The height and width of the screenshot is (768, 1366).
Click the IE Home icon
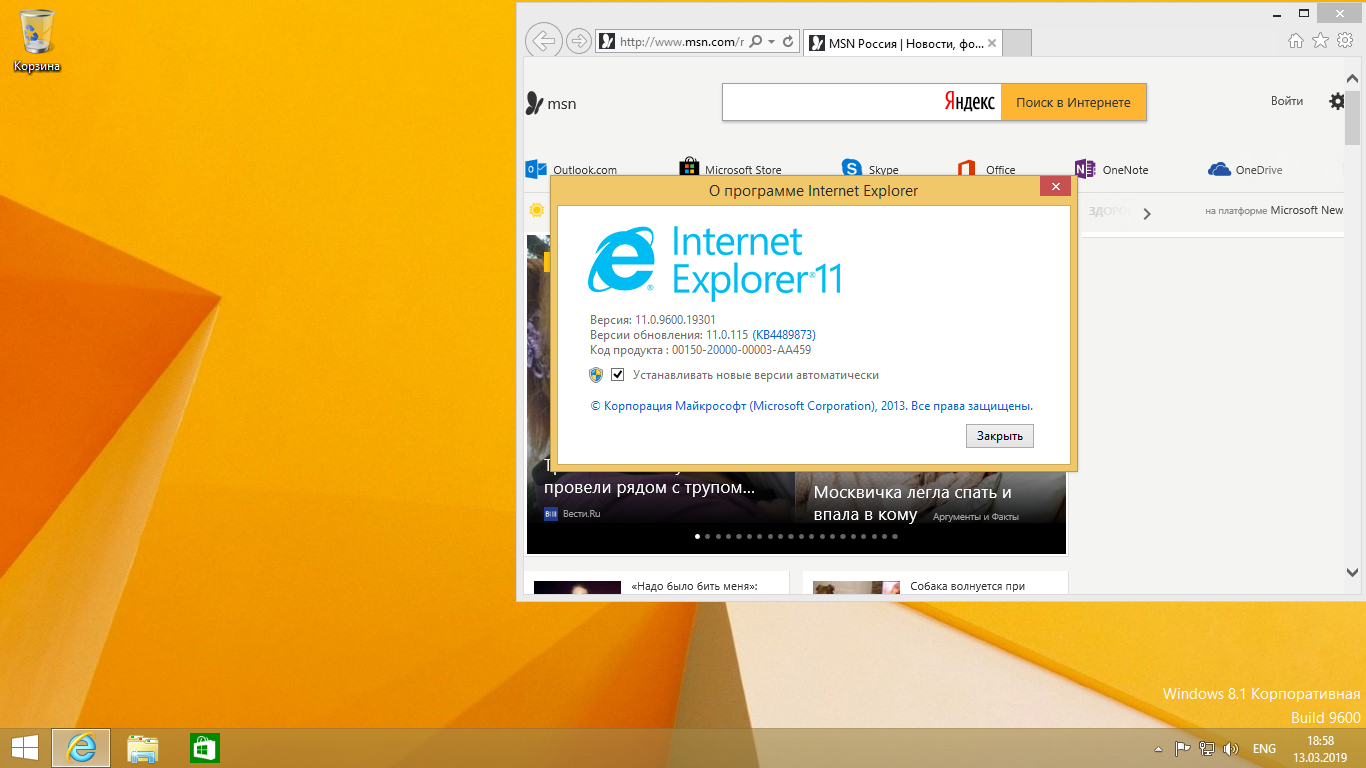[1295, 41]
